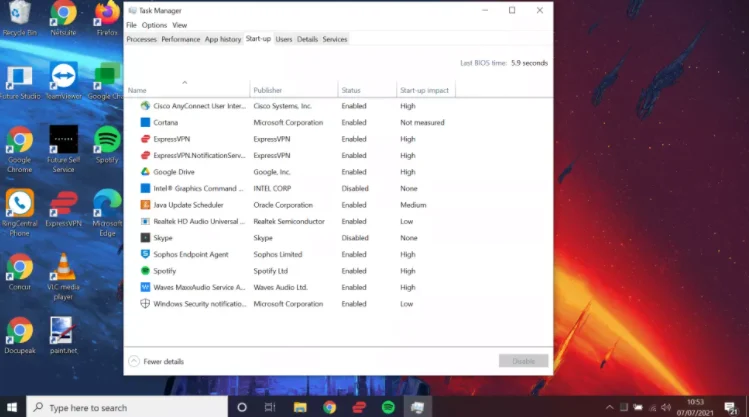Open the Recycle Bin desktop icon
Viewport: 749px width, 417px height.
20,19
